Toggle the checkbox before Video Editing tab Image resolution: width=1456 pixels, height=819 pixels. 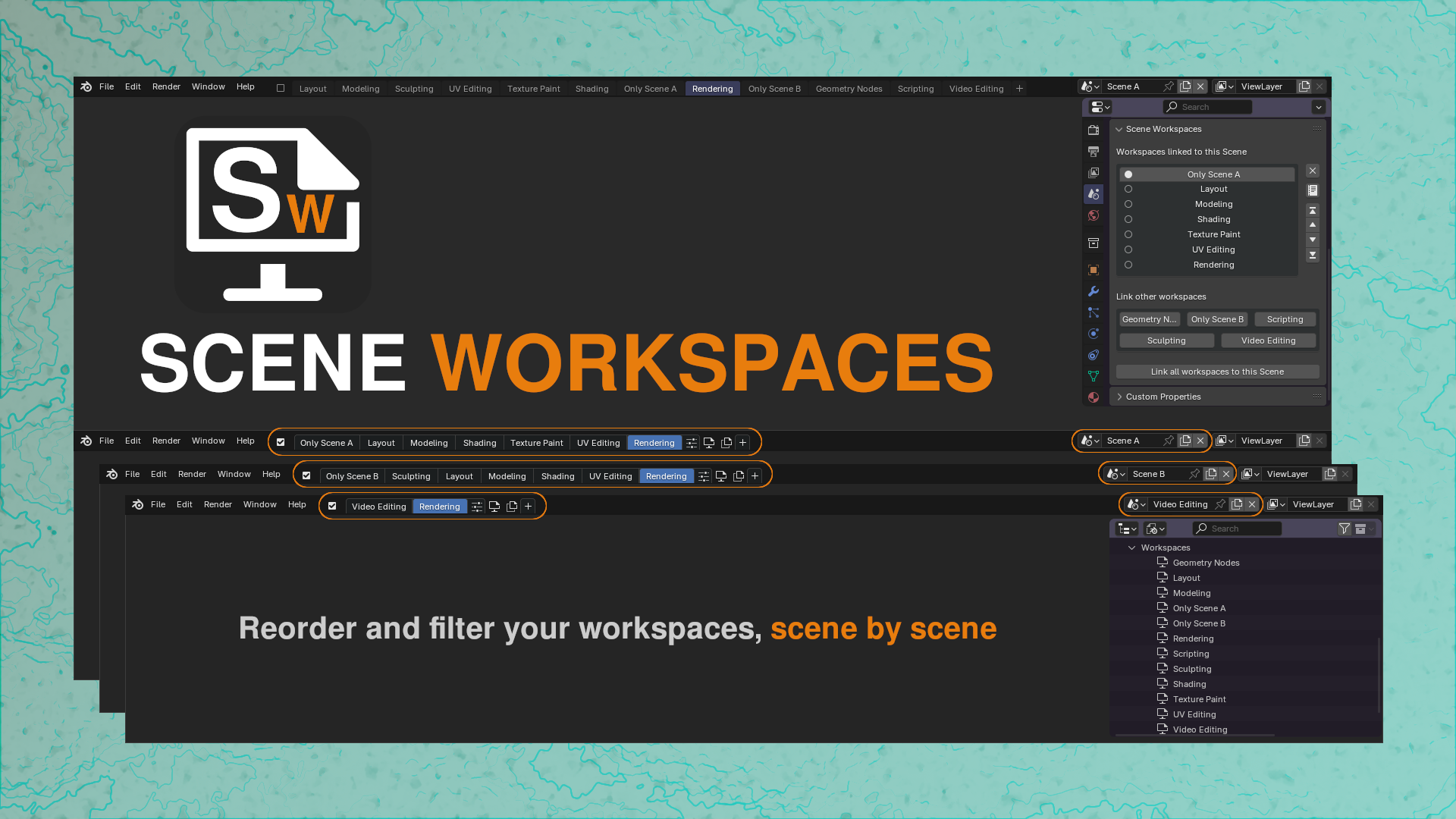point(332,506)
